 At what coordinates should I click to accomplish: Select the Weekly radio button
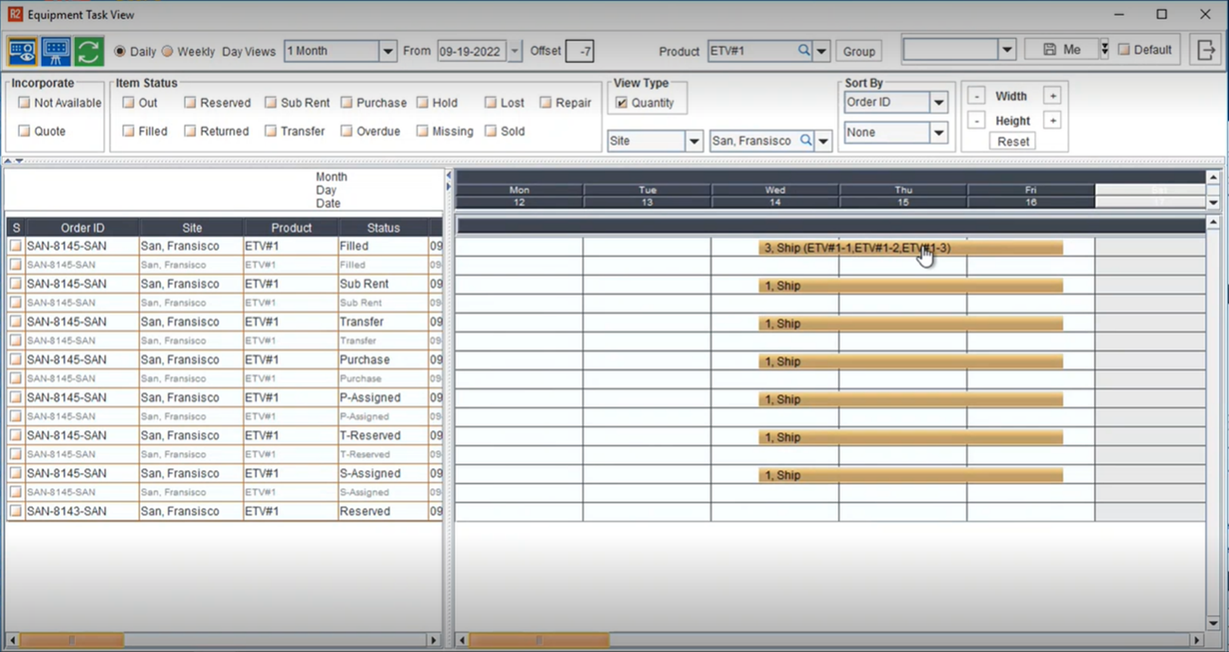[x=167, y=51]
